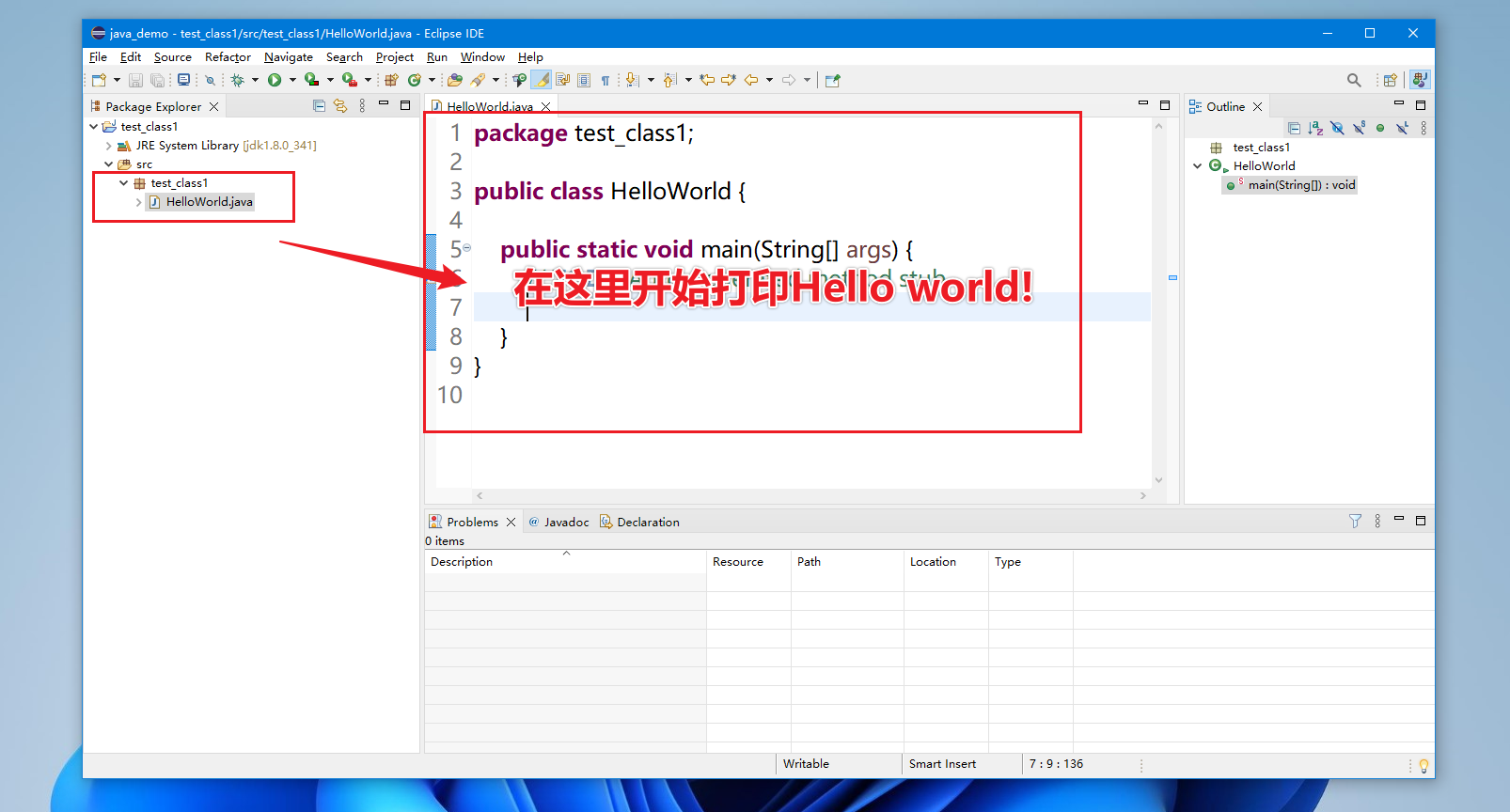This screenshot has height=812, width=1510.
Task: Click the Back navigation arrow
Action: click(751, 80)
